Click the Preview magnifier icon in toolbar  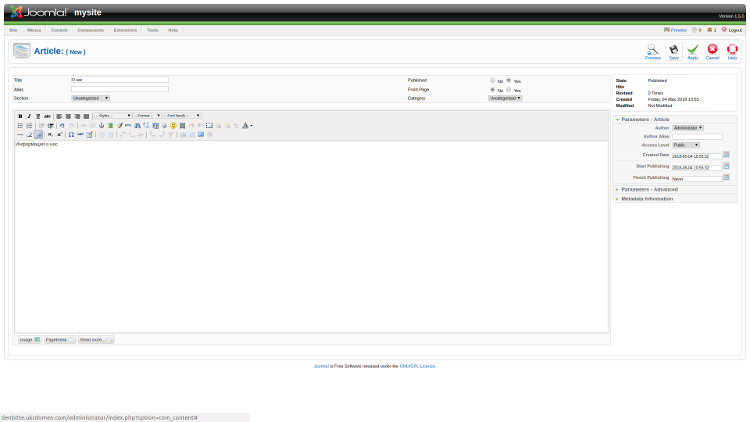click(x=652, y=50)
